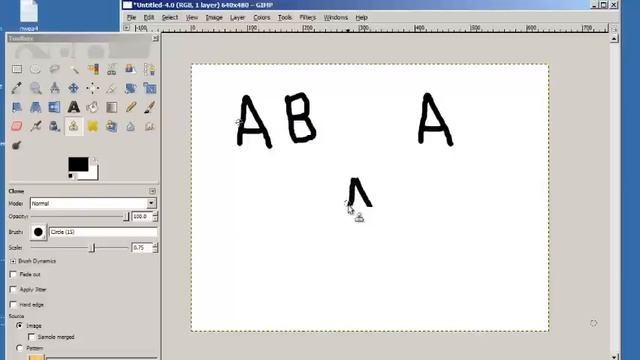
Task: Open the Select menu
Action: (x=170, y=18)
